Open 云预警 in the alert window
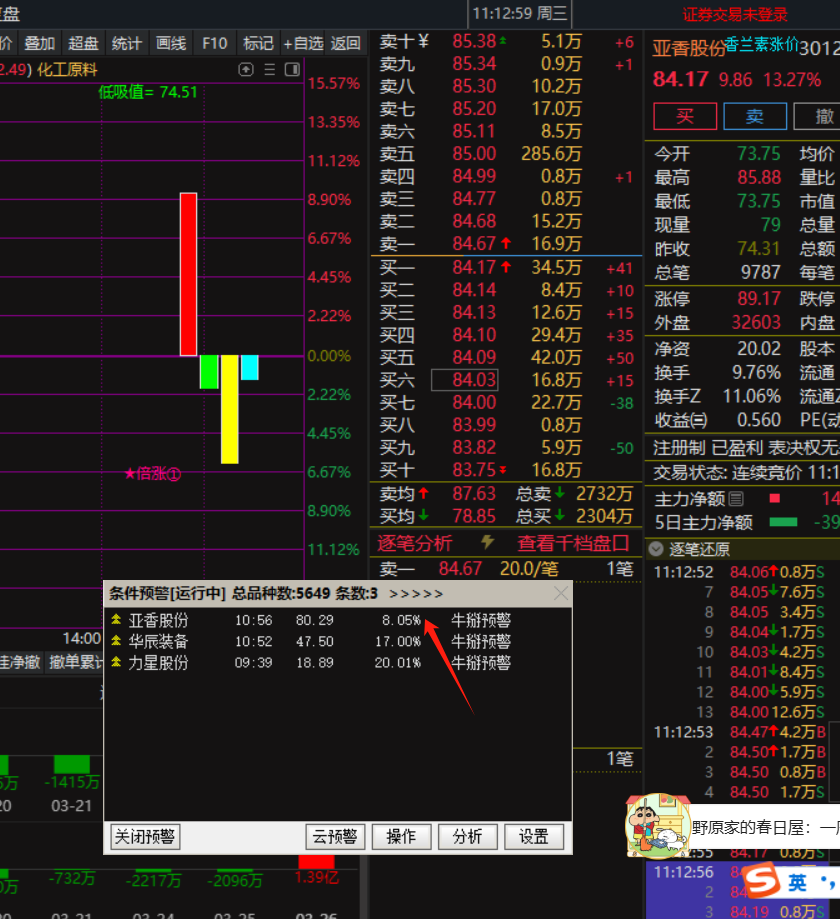This screenshot has width=840, height=919. tap(335, 837)
